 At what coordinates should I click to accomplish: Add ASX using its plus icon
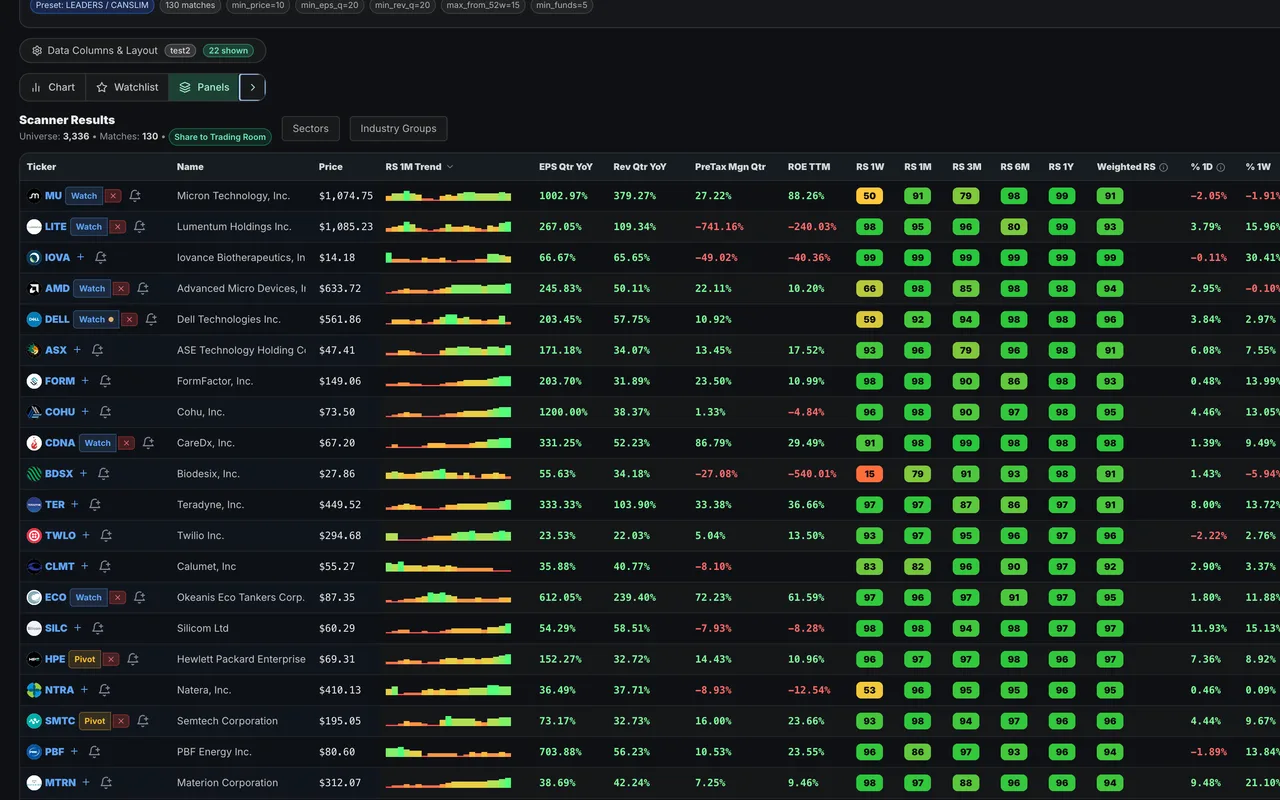click(77, 350)
